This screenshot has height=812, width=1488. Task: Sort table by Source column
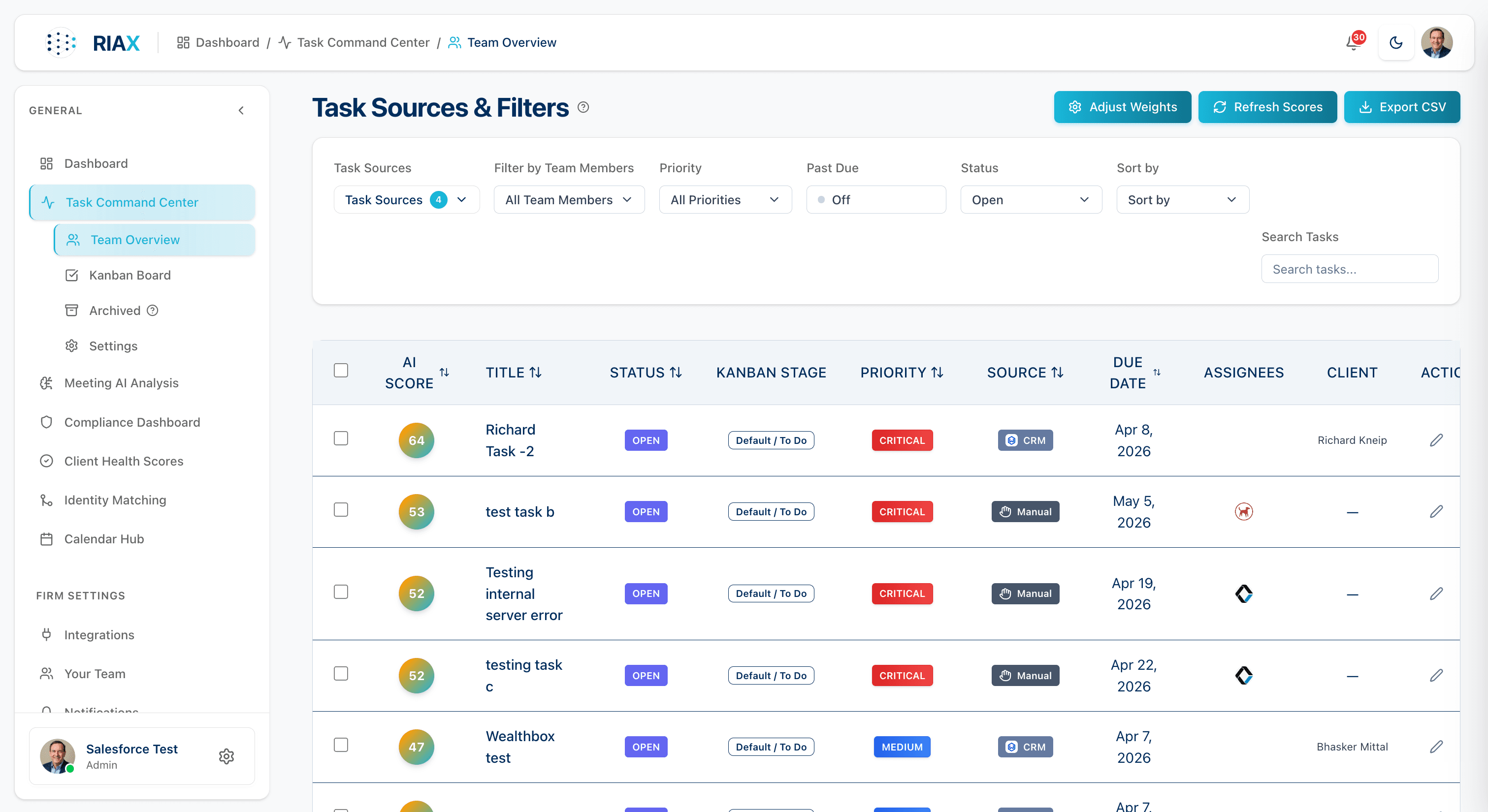tap(1057, 373)
